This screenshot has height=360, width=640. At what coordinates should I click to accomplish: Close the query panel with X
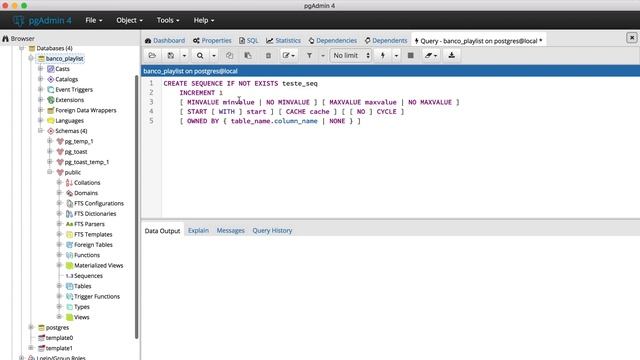tap(632, 38)
